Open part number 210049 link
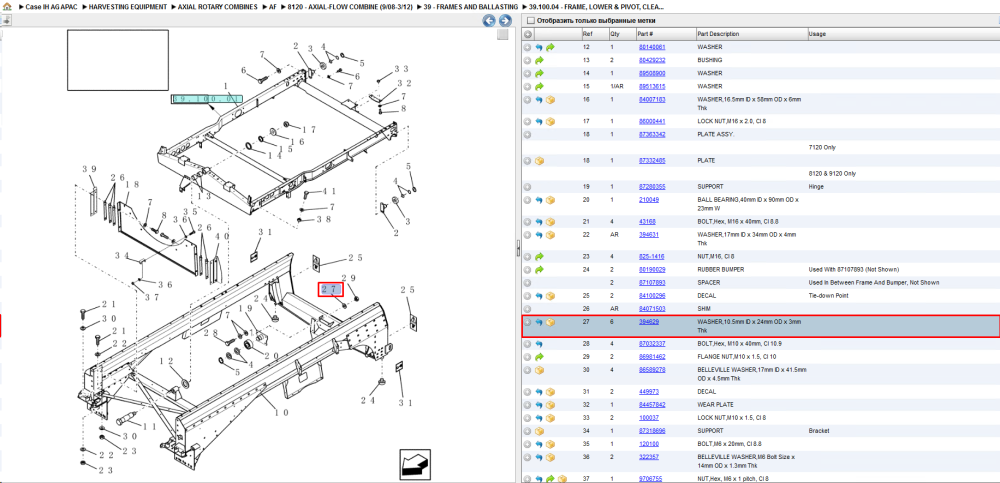The height and width of the screenshot is (483, 1000). 649,200
